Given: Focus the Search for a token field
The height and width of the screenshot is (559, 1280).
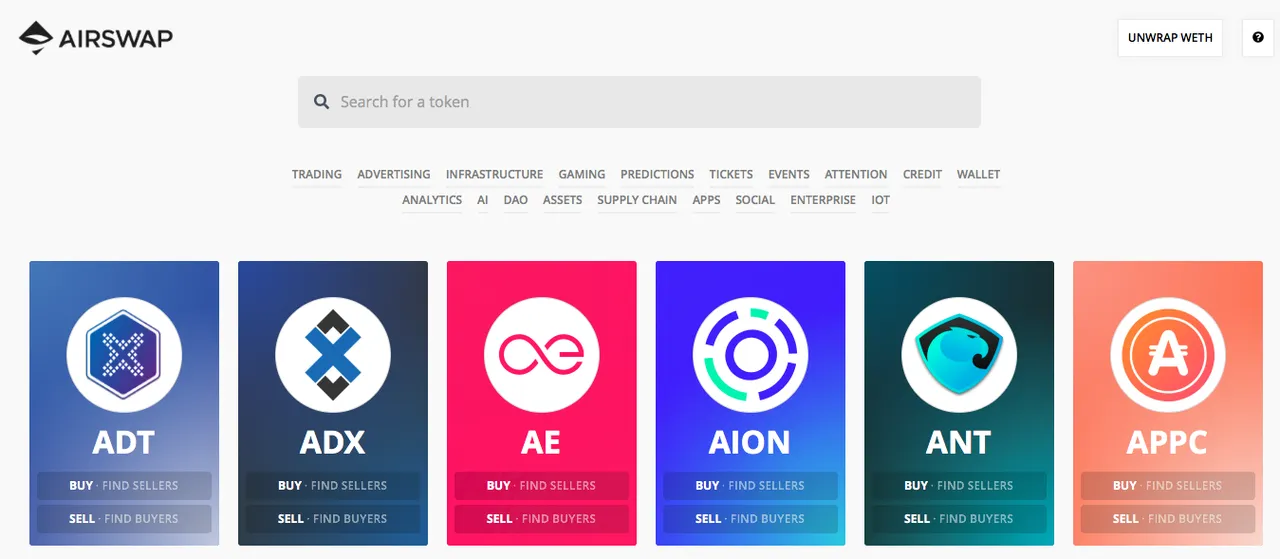Looking at the screenshot, I should pyautogui.click(x=639, y=102).
